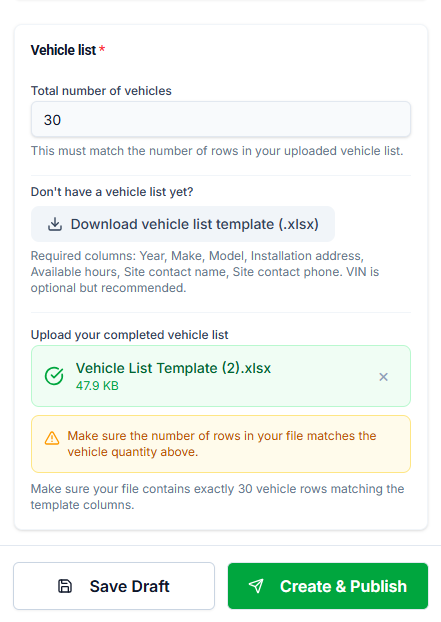Viewport: 441px width, 622px height.
Task: Click the paper plane icon in Create & Publish
Action: tap(256, 586)
